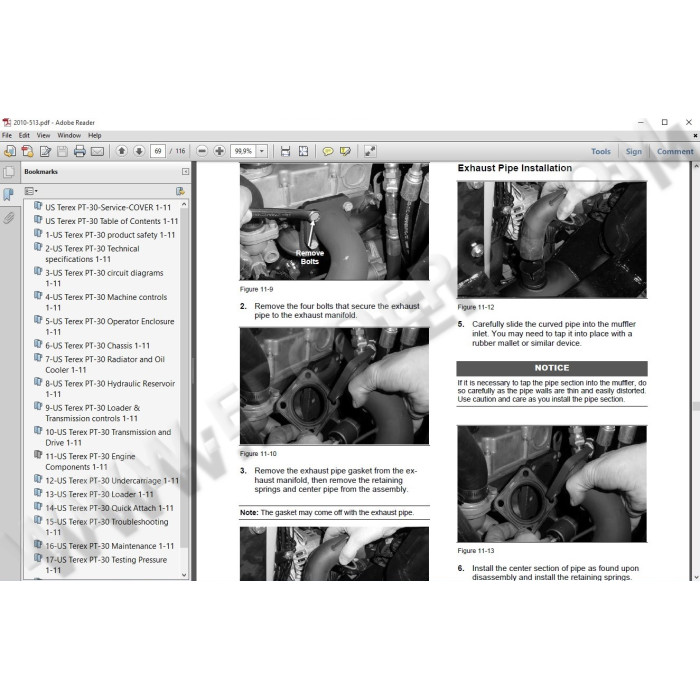Open bookmark 13-US Terex PT-30 Loader
Image resolution: width=700 pixels, height=700 pixels.
[x=99, y=494]
